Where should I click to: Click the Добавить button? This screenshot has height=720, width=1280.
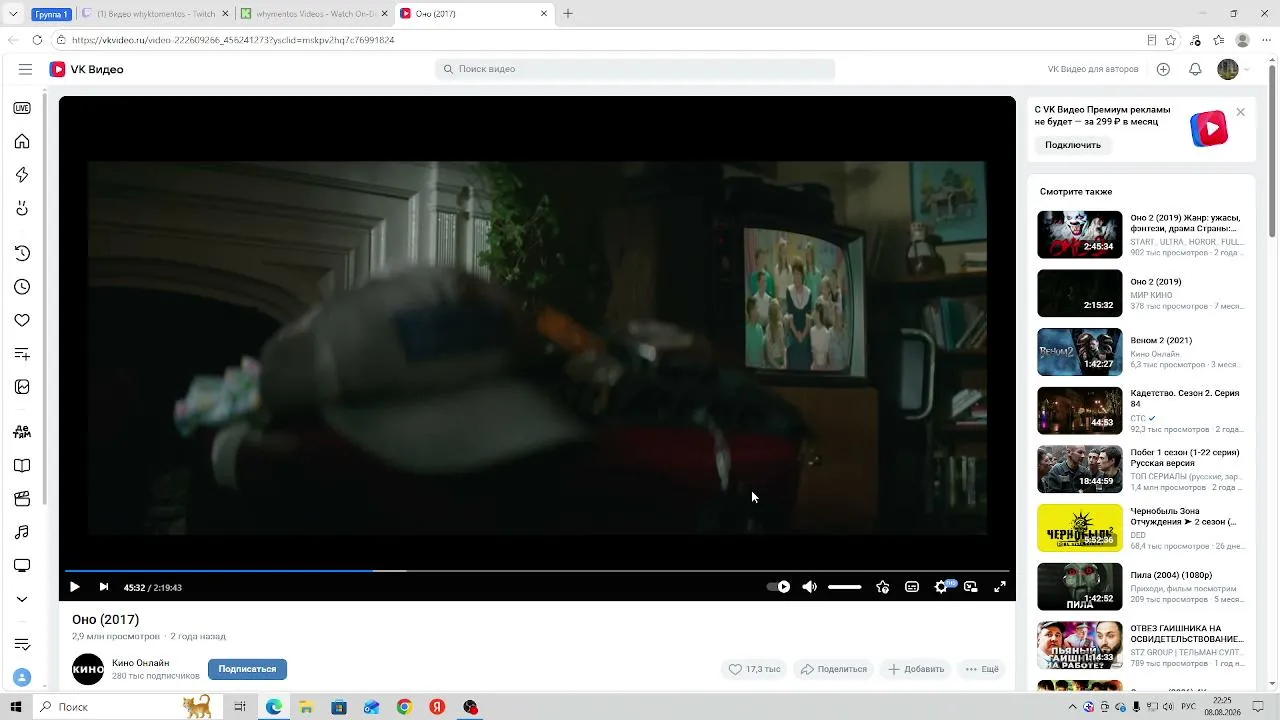pos(916,669)
